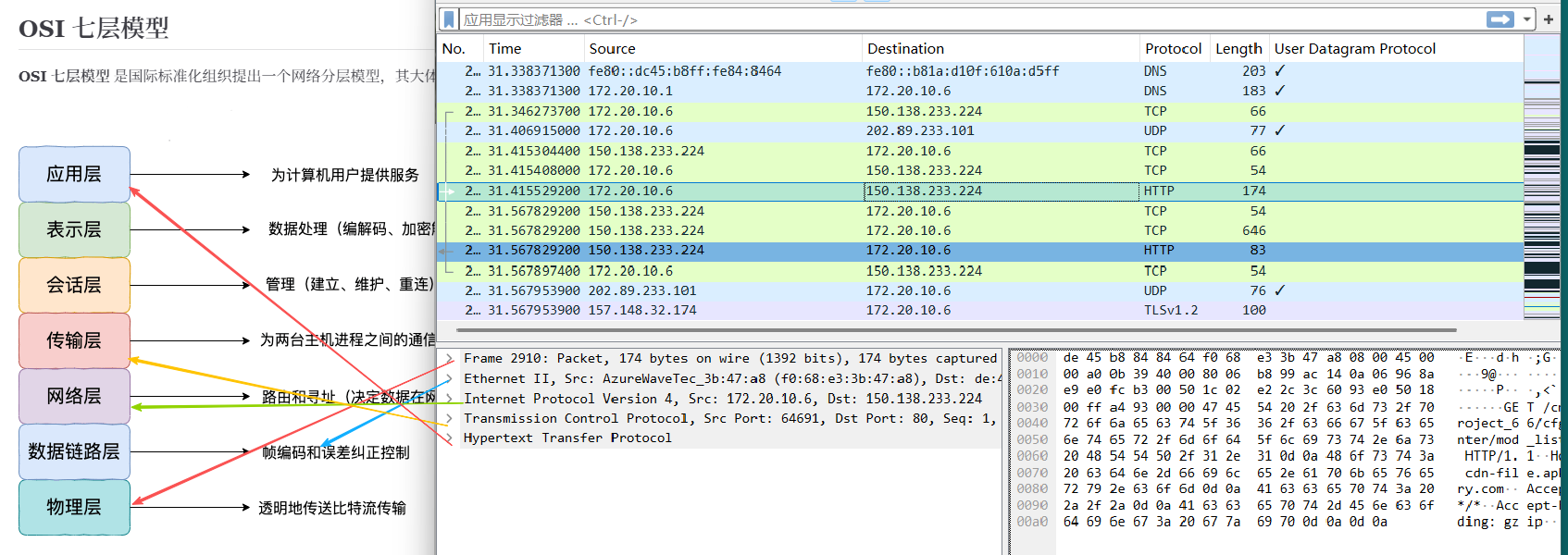
Task: Select the TCP packet with length 646
Action: coord(980,230)
